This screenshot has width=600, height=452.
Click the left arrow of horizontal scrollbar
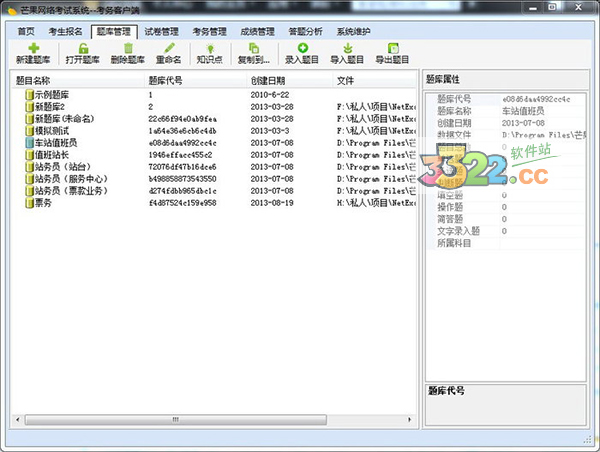tap(18, 420)
